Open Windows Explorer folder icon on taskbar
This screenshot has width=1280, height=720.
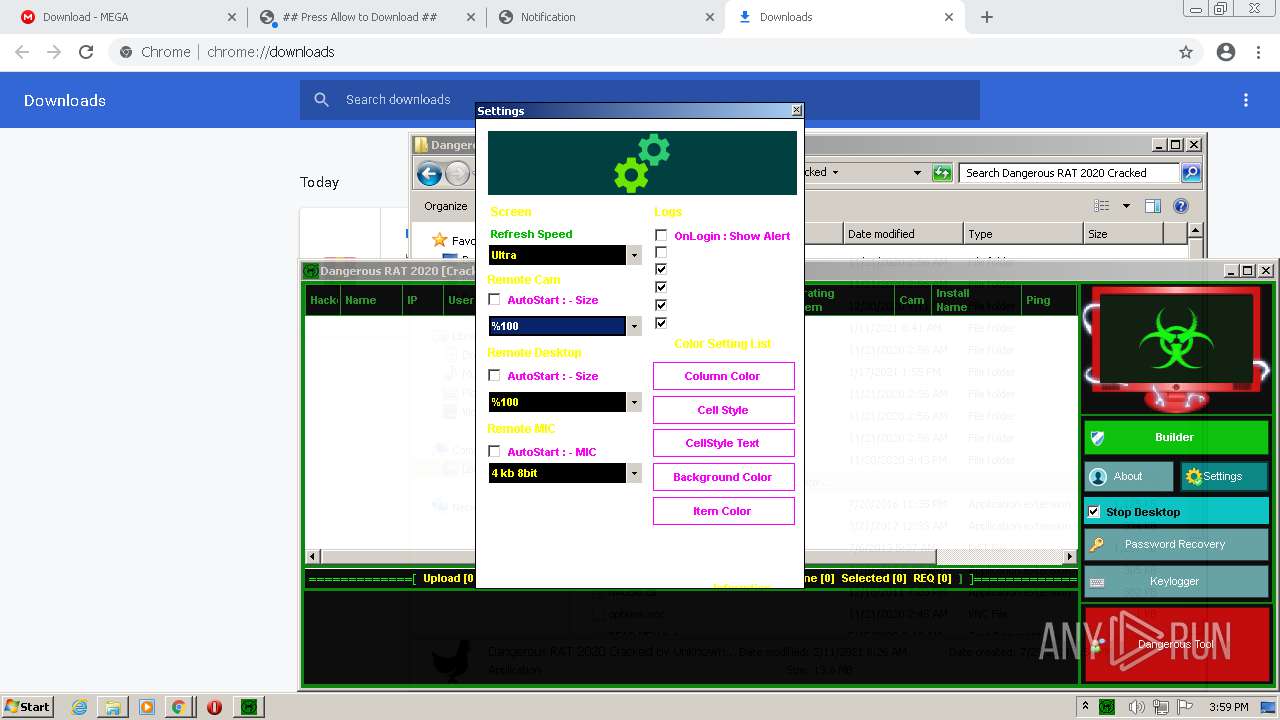click(113, 707)
